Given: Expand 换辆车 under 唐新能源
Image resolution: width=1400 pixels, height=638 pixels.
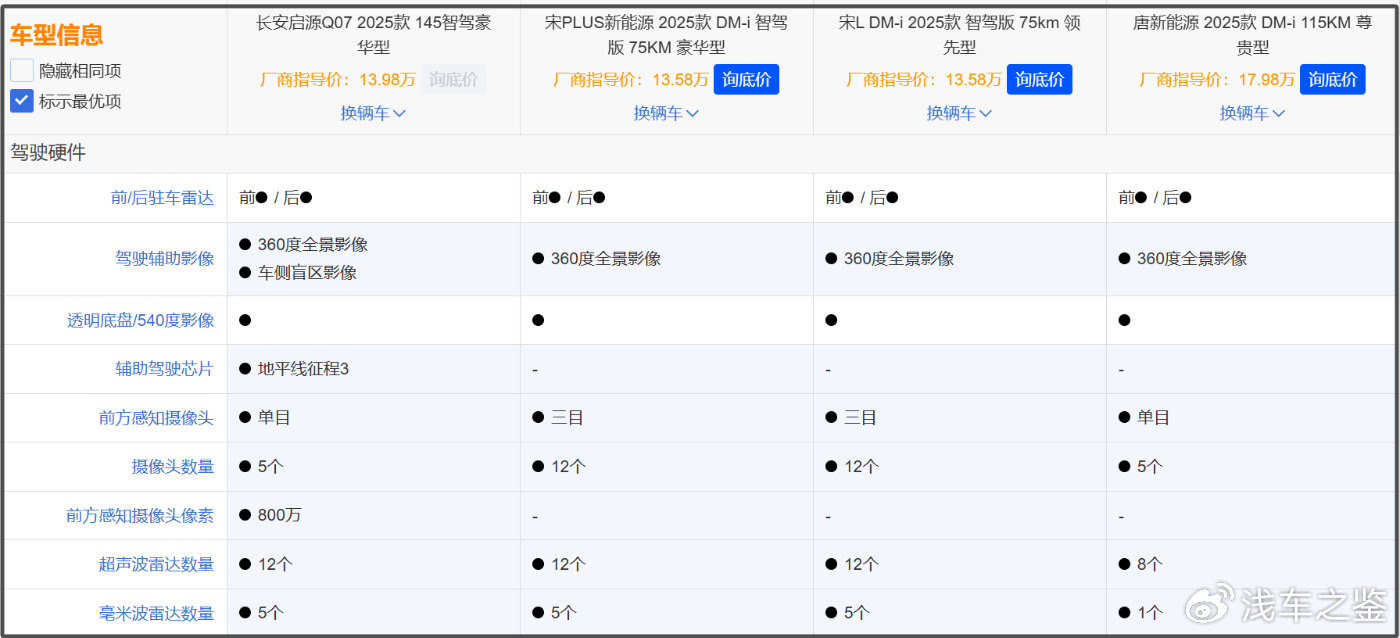Looking at the screenshot, I should tap(1252, 113).
